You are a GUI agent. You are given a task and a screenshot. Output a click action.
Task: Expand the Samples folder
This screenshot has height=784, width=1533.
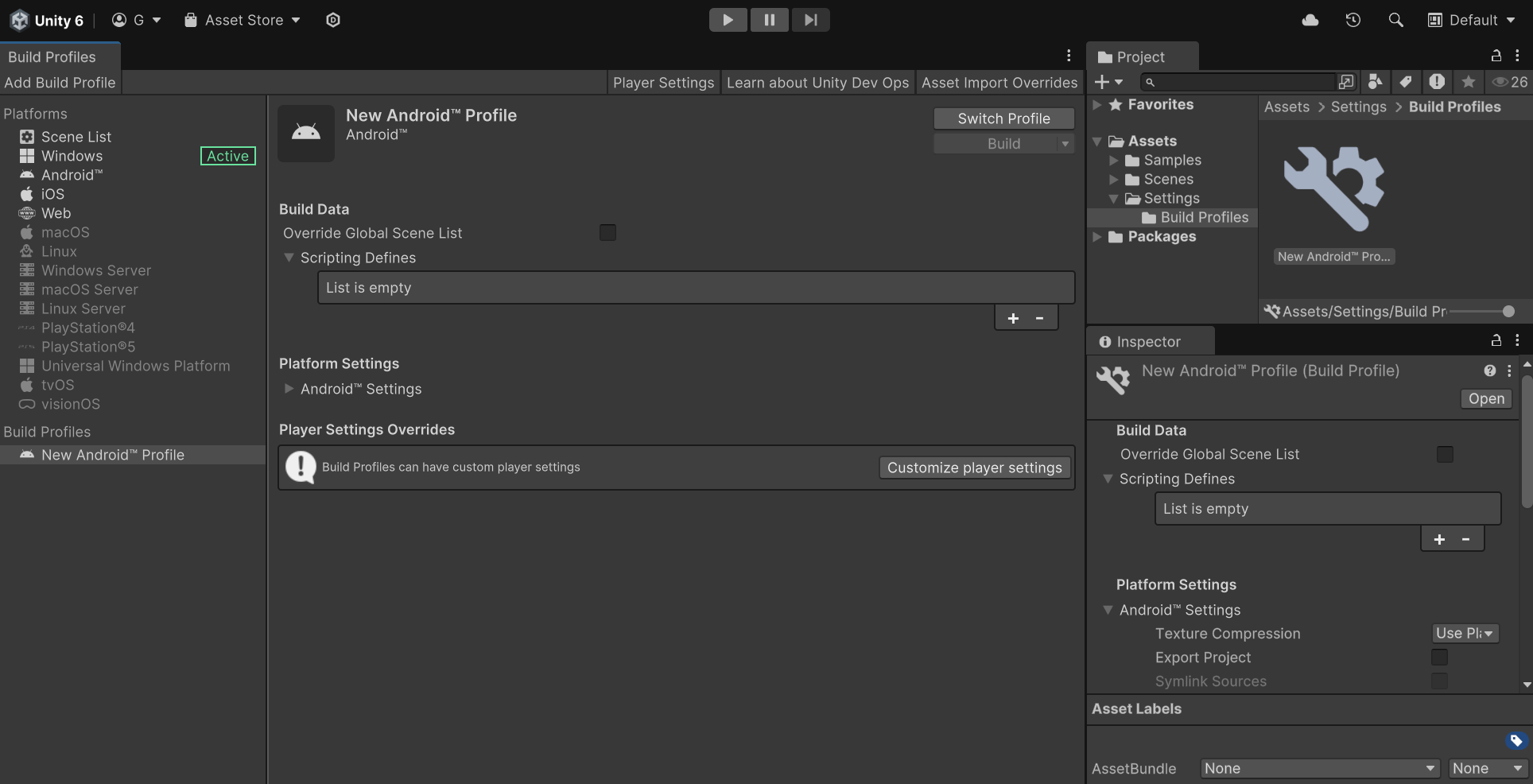(x=1114, y=161)
